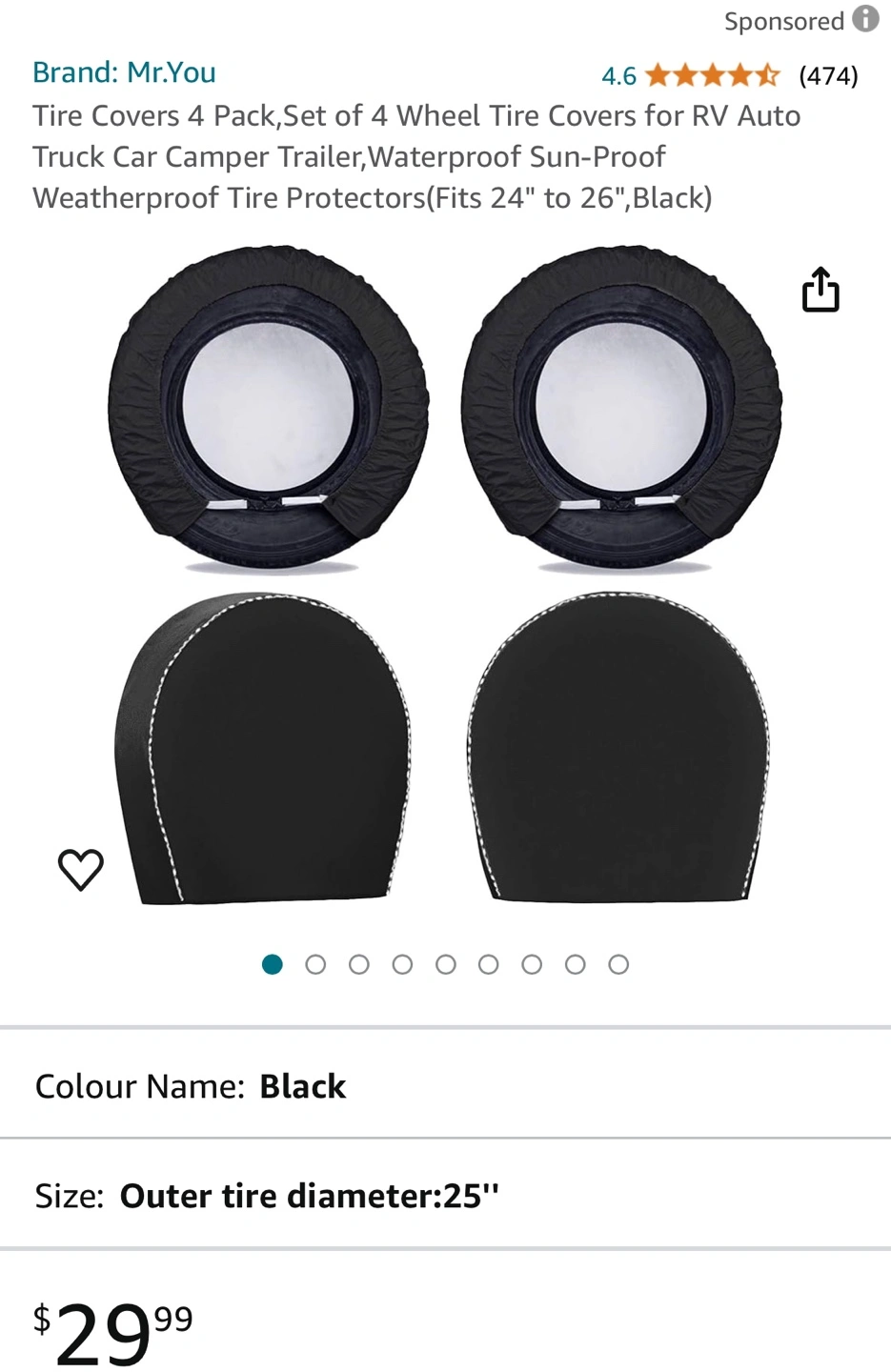891x1372 pixels.
Task: Expand the Colour Name: Black option
Action: click(x=445, y=1085)
